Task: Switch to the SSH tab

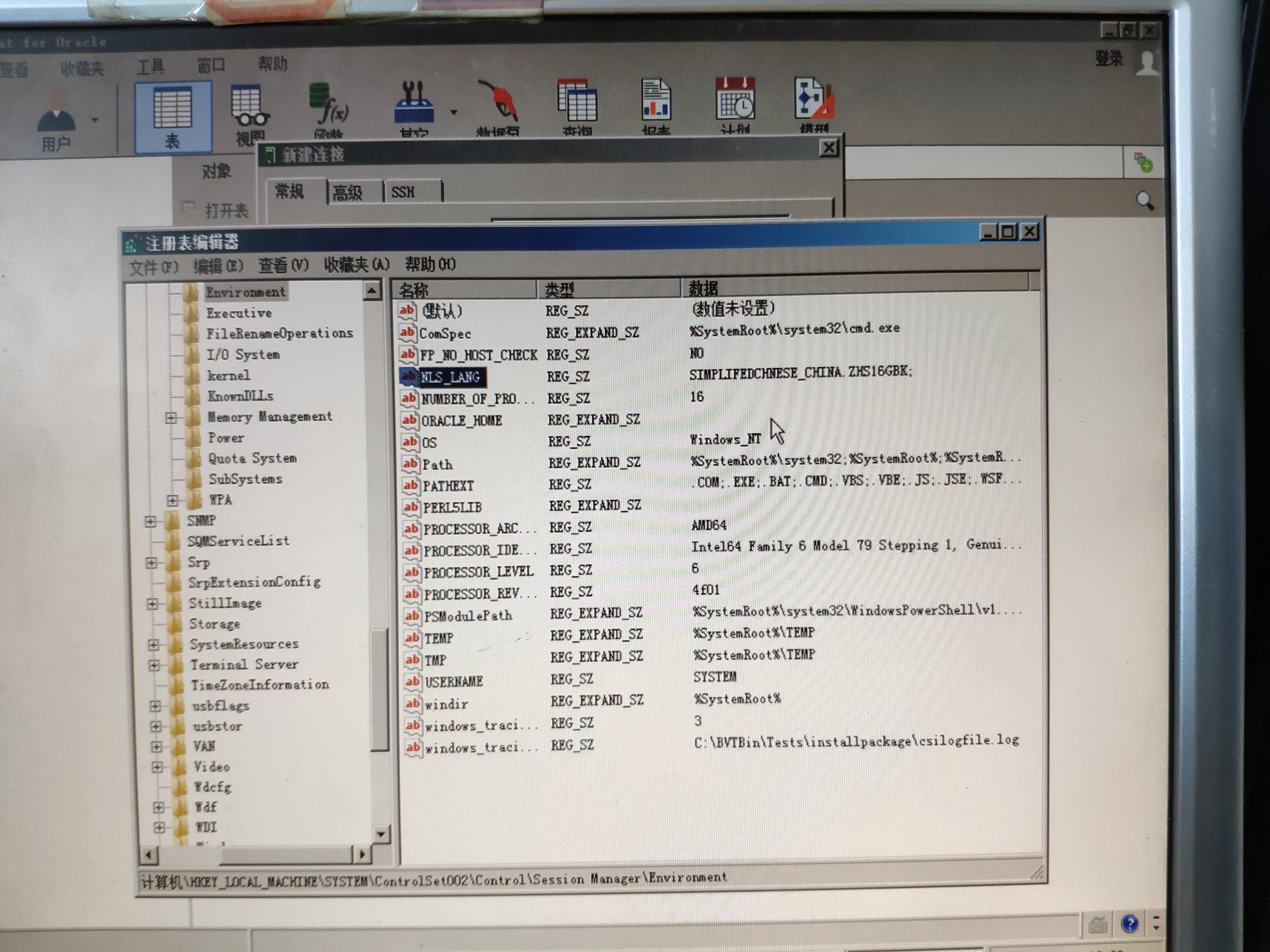Action: coord(403,192)
